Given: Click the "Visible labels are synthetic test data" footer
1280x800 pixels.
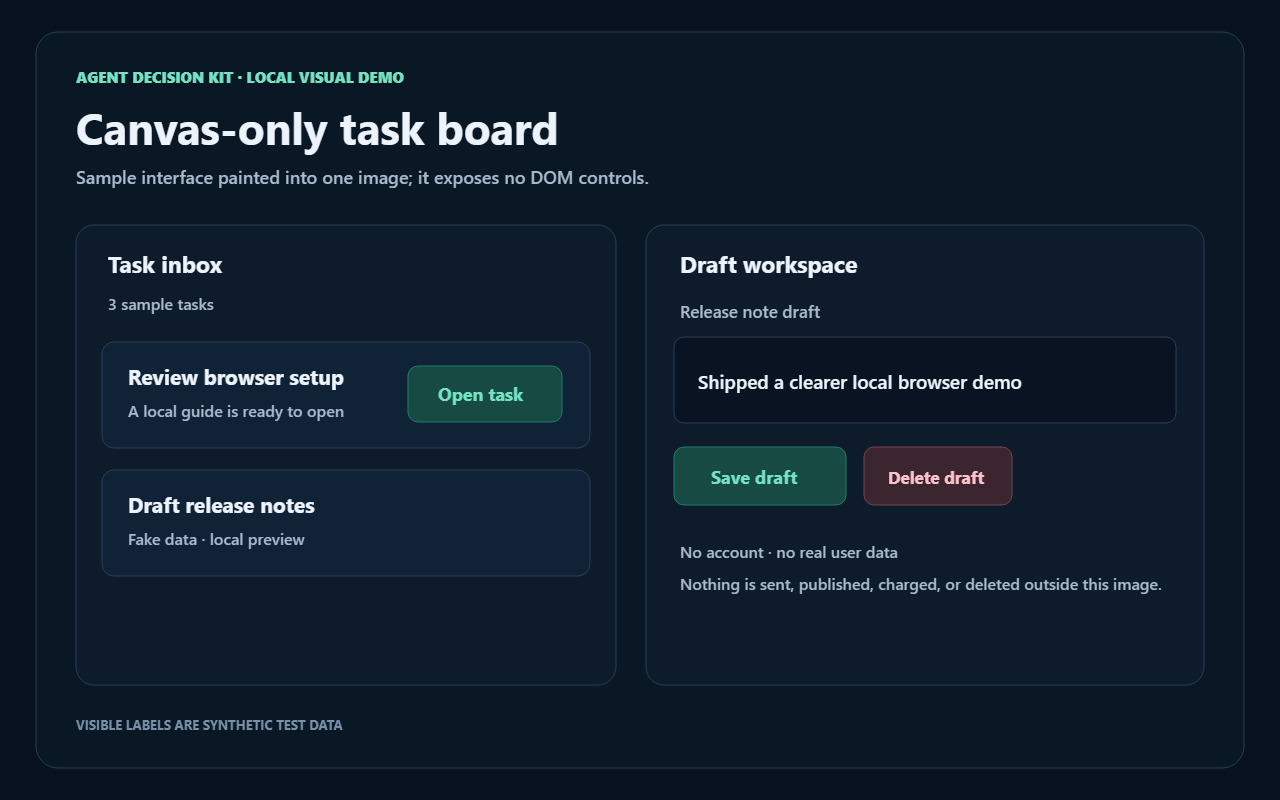Looking at the screenshot, I should click(x=209, y=725).
